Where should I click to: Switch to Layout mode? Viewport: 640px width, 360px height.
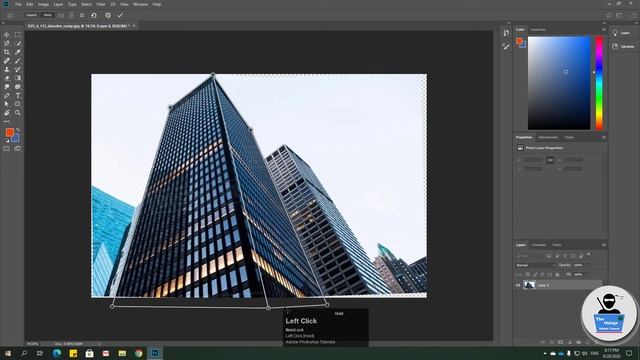[31, 15]
